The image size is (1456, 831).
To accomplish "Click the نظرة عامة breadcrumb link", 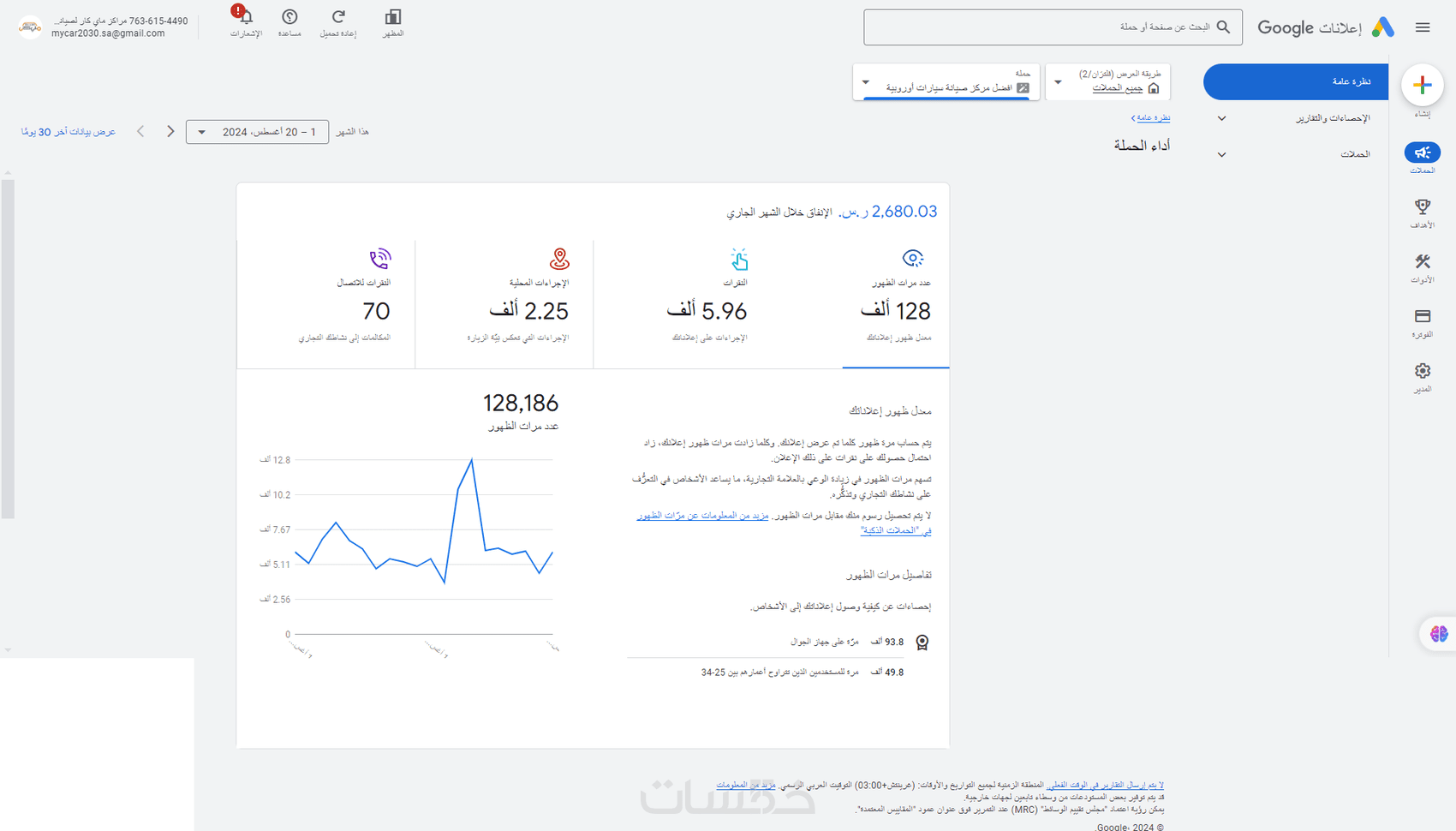I will [x=1151, y=118].
